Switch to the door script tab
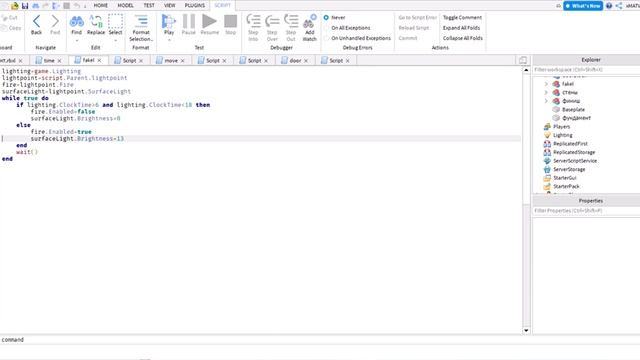 coord(295,60)
